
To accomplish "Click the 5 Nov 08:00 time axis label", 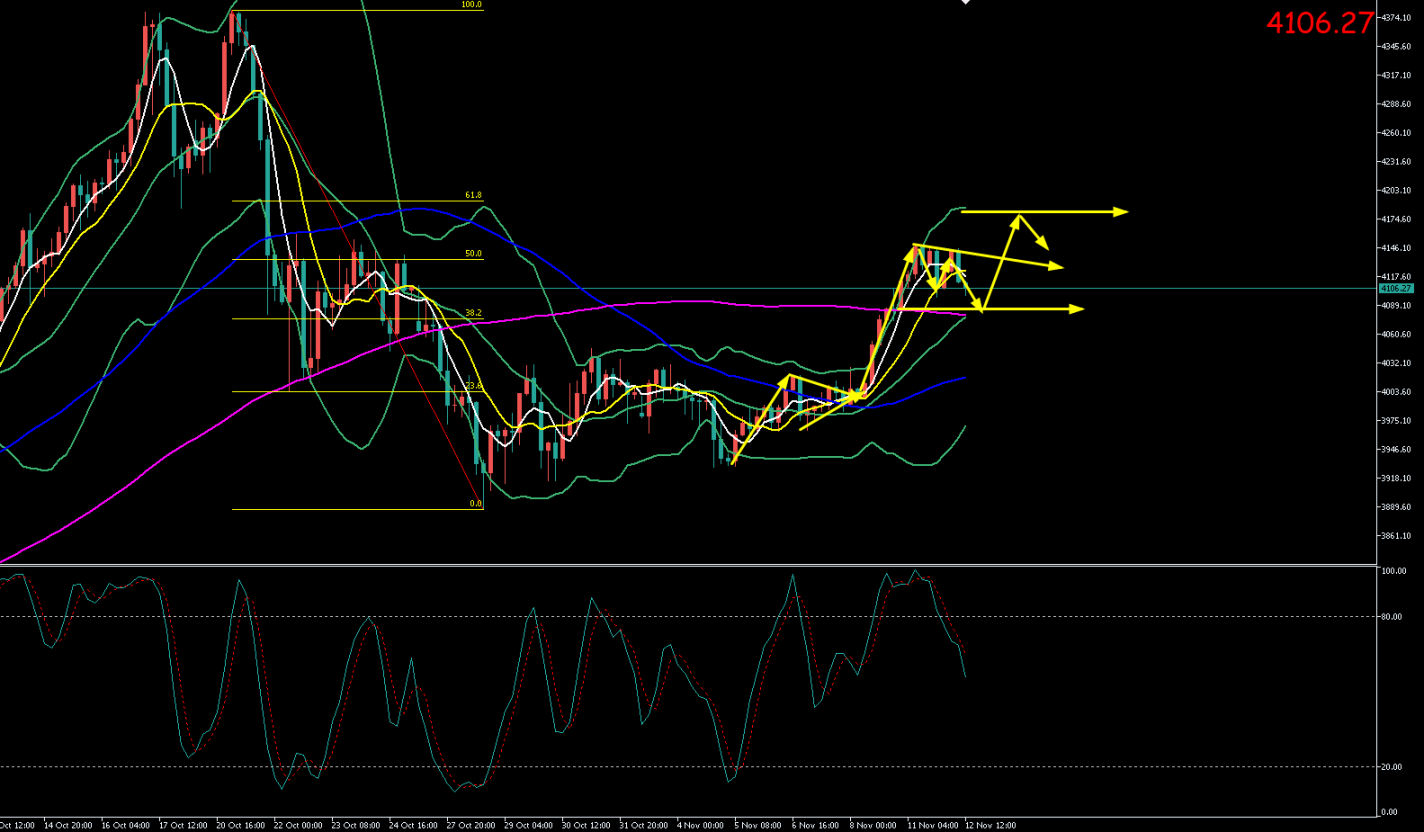I will point(756,825).
